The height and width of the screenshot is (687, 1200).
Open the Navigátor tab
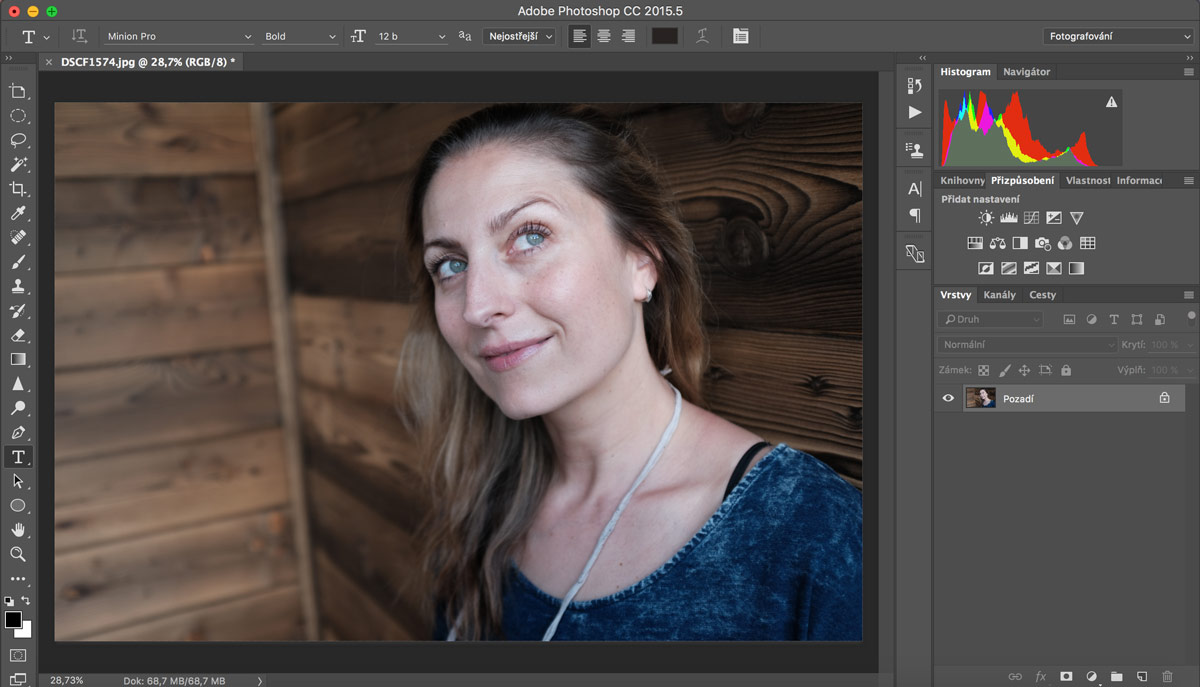1026,72
